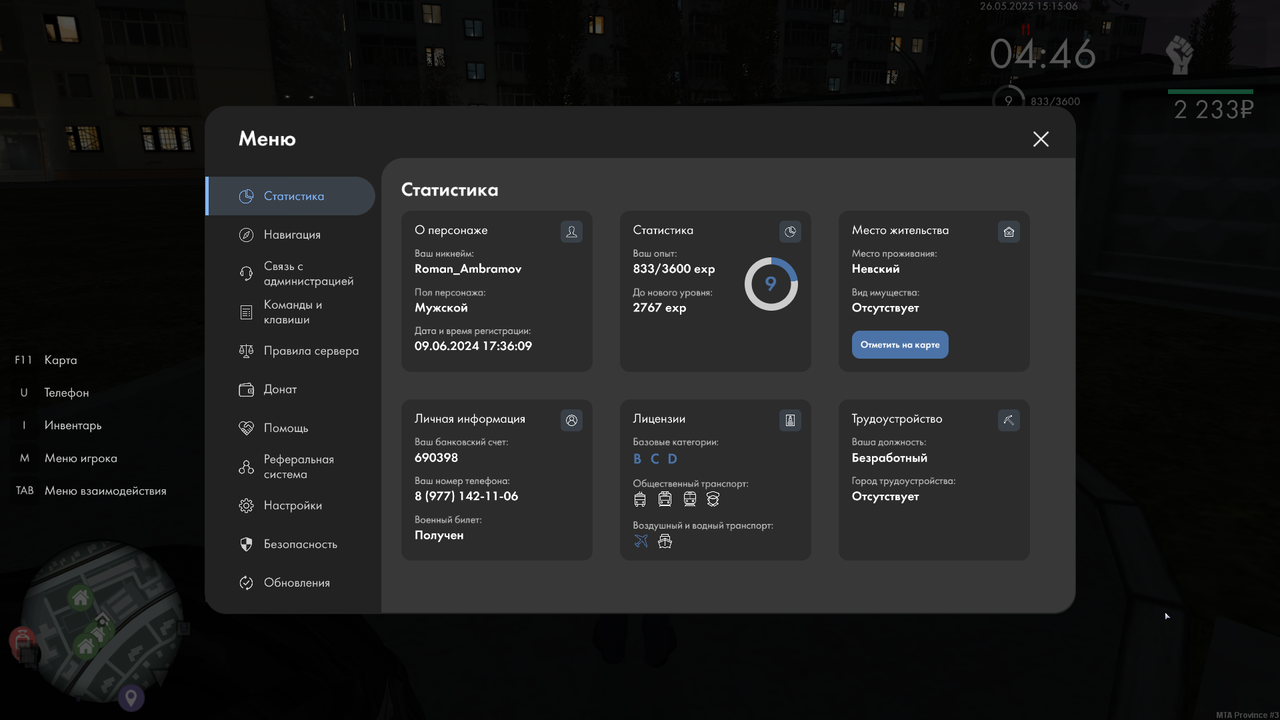Click the category C license letter
Screen dimensions: 1280x720
tap(655, 459)
